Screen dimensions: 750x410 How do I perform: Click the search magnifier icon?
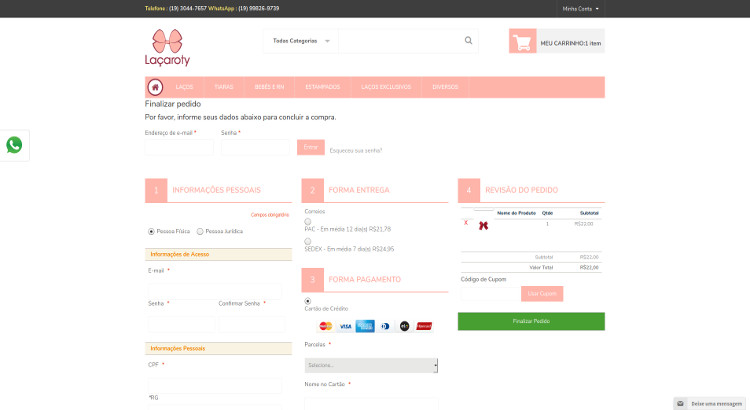click(468, 41)
